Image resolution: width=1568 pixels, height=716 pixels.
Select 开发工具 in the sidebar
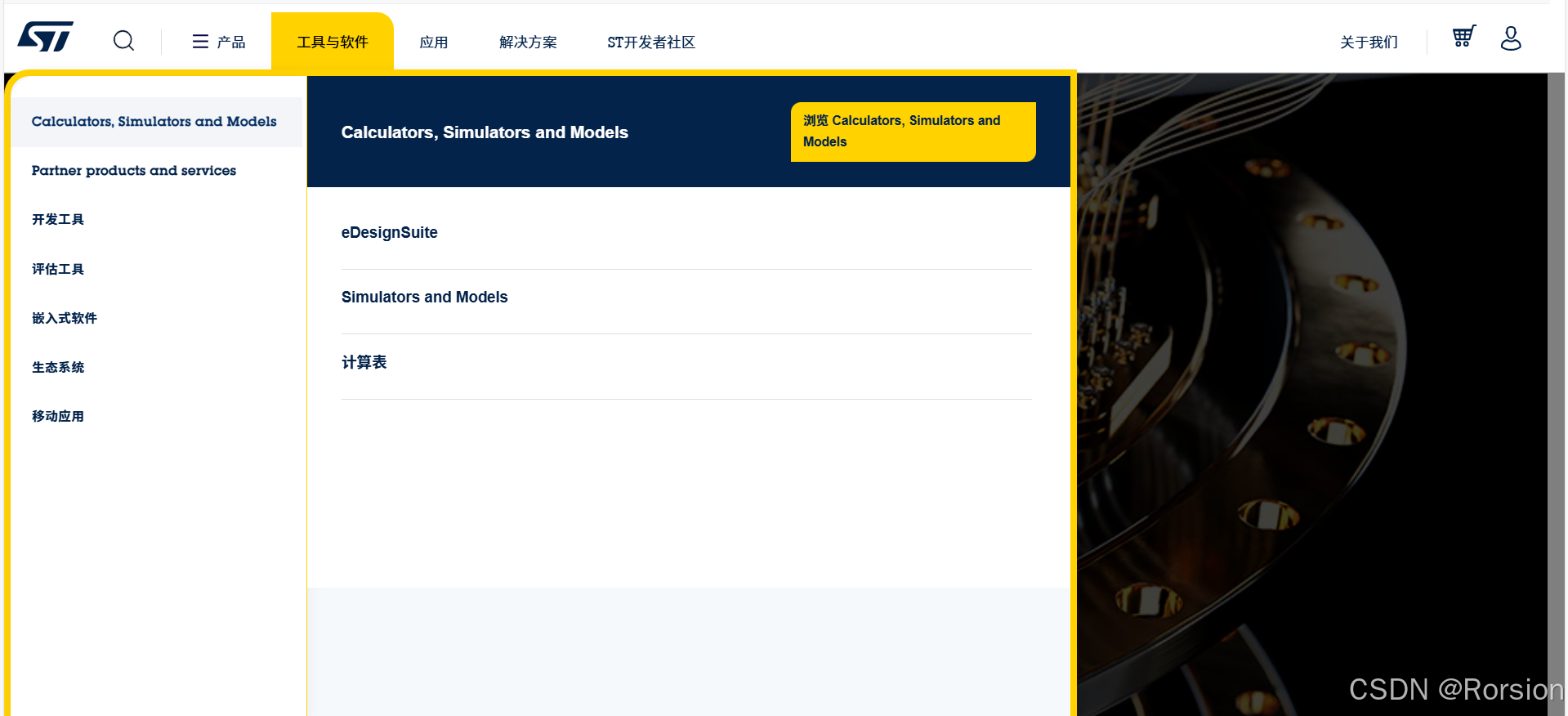(x=58, y=220)
